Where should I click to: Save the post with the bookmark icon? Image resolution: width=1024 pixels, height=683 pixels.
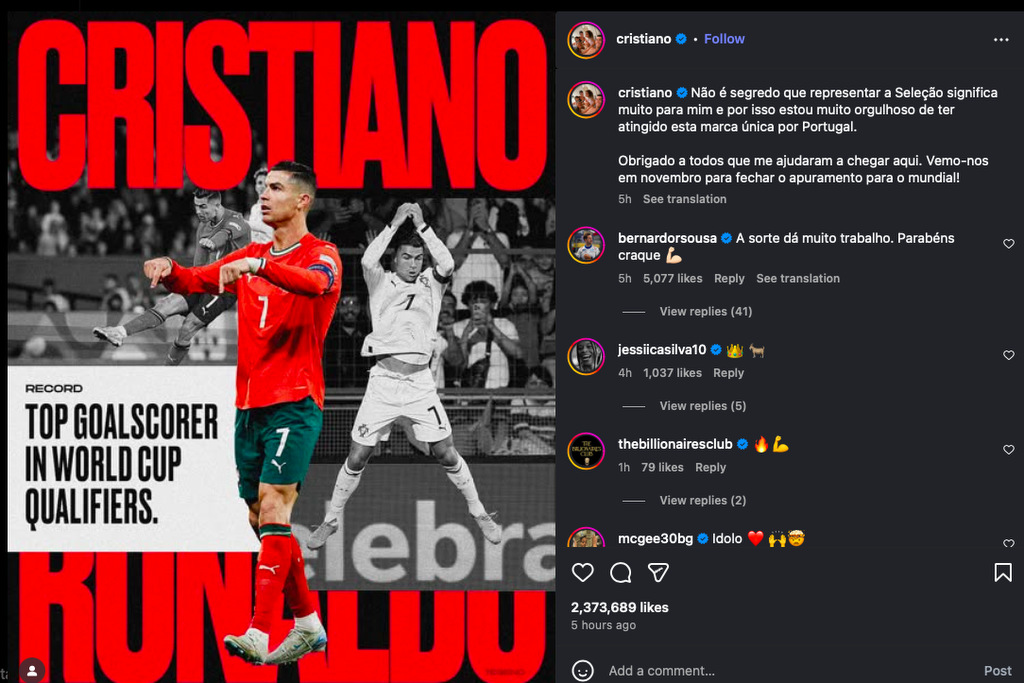tap(1002, 573)
